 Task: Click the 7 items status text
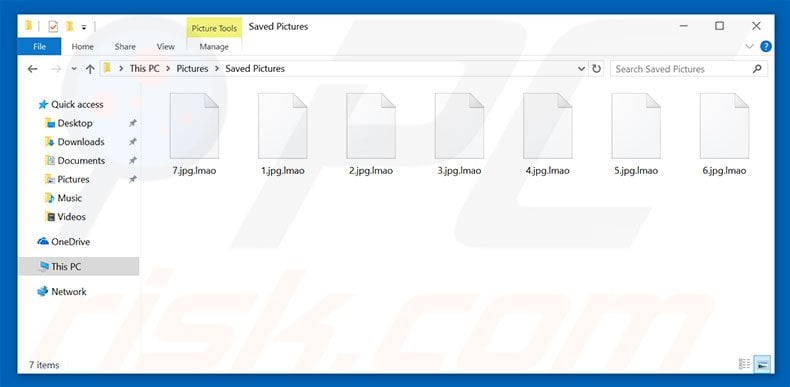pyautogui.click(x=44, y=365)
